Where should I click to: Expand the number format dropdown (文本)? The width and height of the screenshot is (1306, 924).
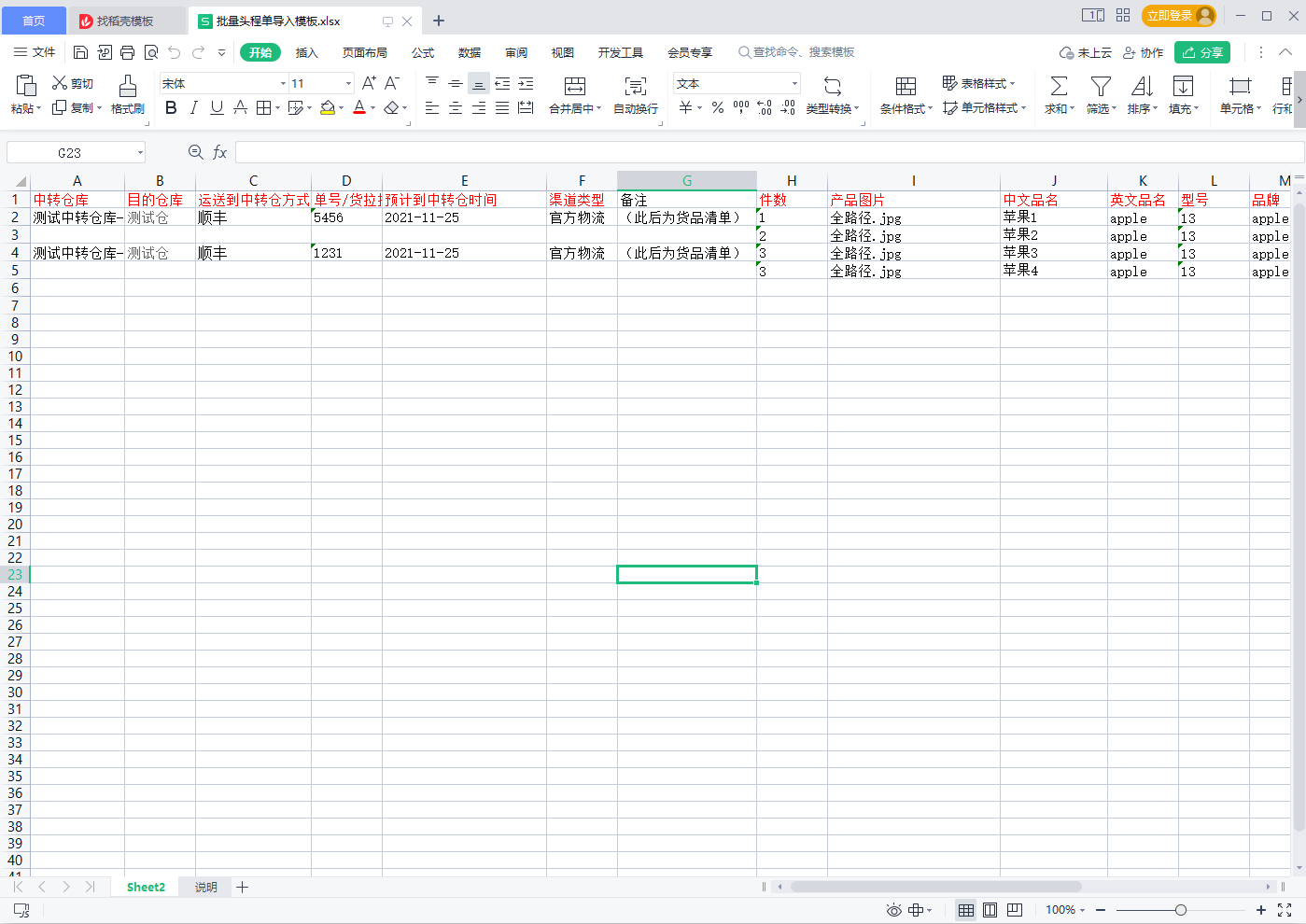point(794,84)
